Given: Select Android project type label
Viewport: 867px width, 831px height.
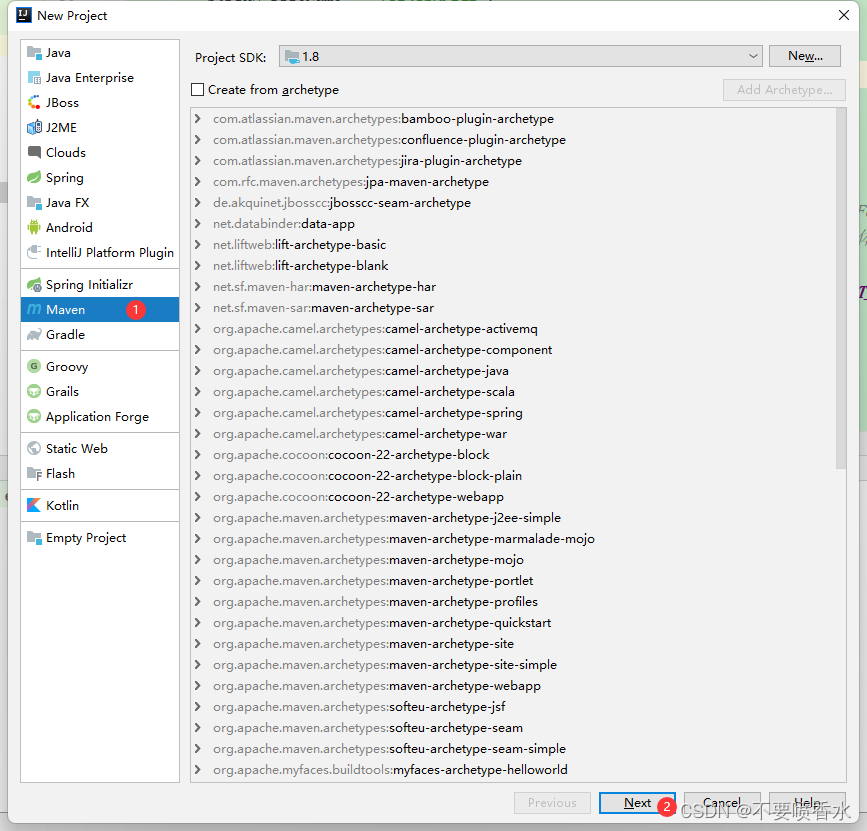Looking at the screenshot, I should pos(69,227).
